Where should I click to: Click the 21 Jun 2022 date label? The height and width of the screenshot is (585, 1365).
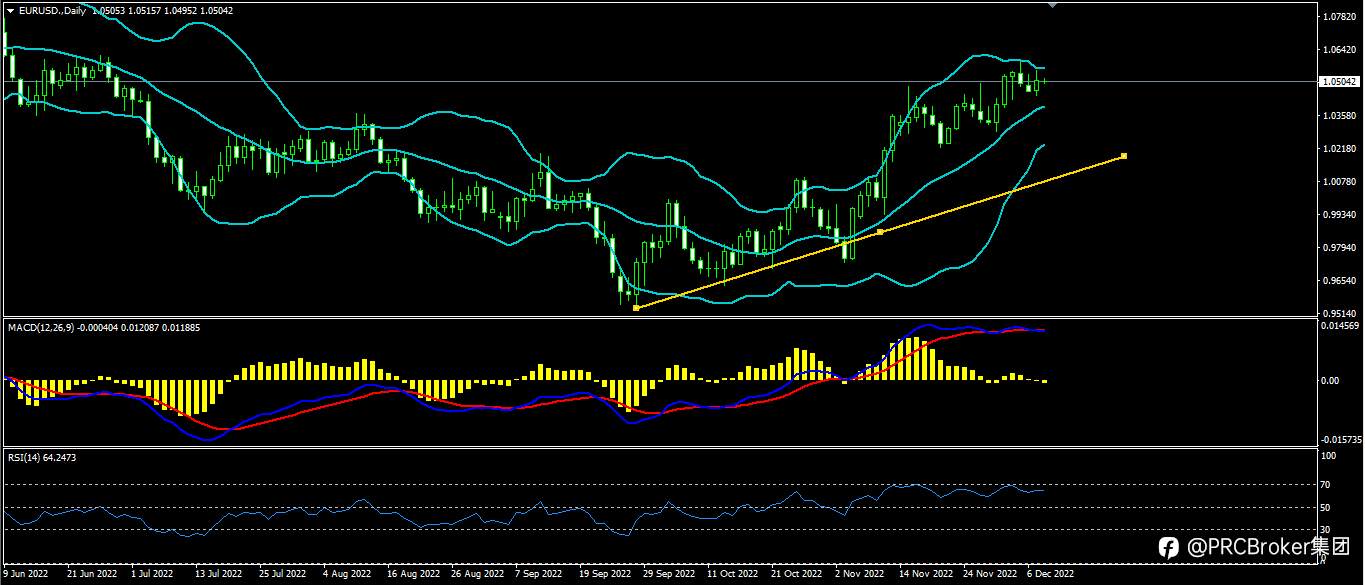(91, 575)
